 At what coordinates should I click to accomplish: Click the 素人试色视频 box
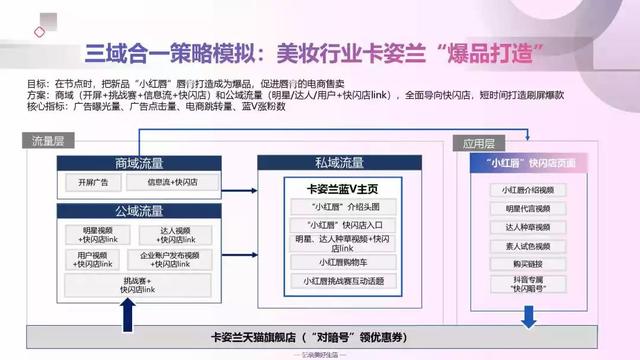[528, 246]
